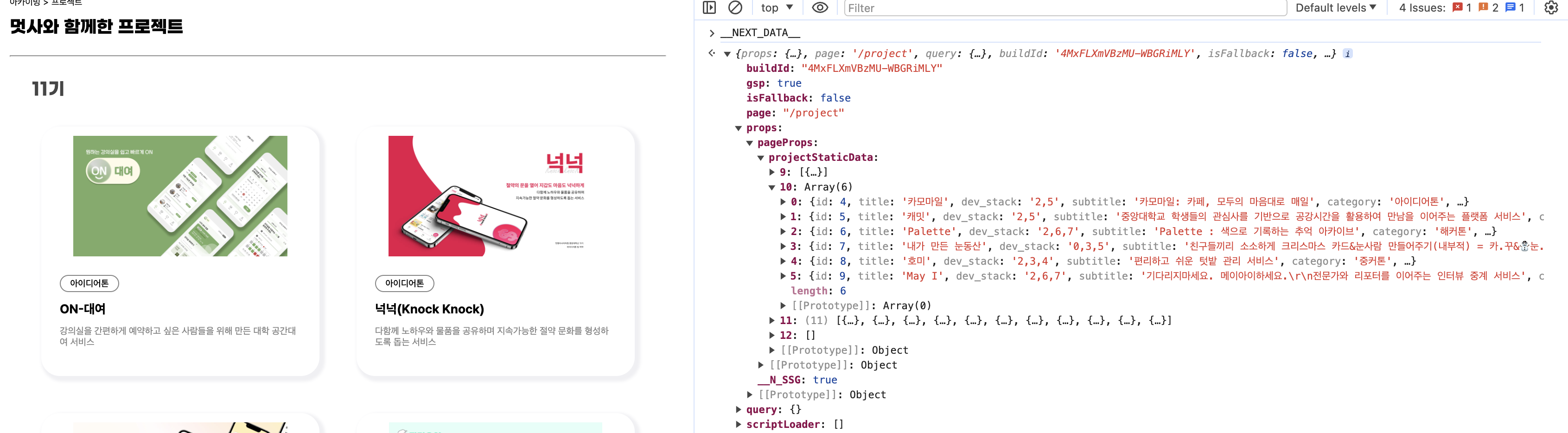Image resolution: width=1568 pixels, height=433 pixels.
Task: Open console settings gear icon
Action: [x=1551, y=8]
